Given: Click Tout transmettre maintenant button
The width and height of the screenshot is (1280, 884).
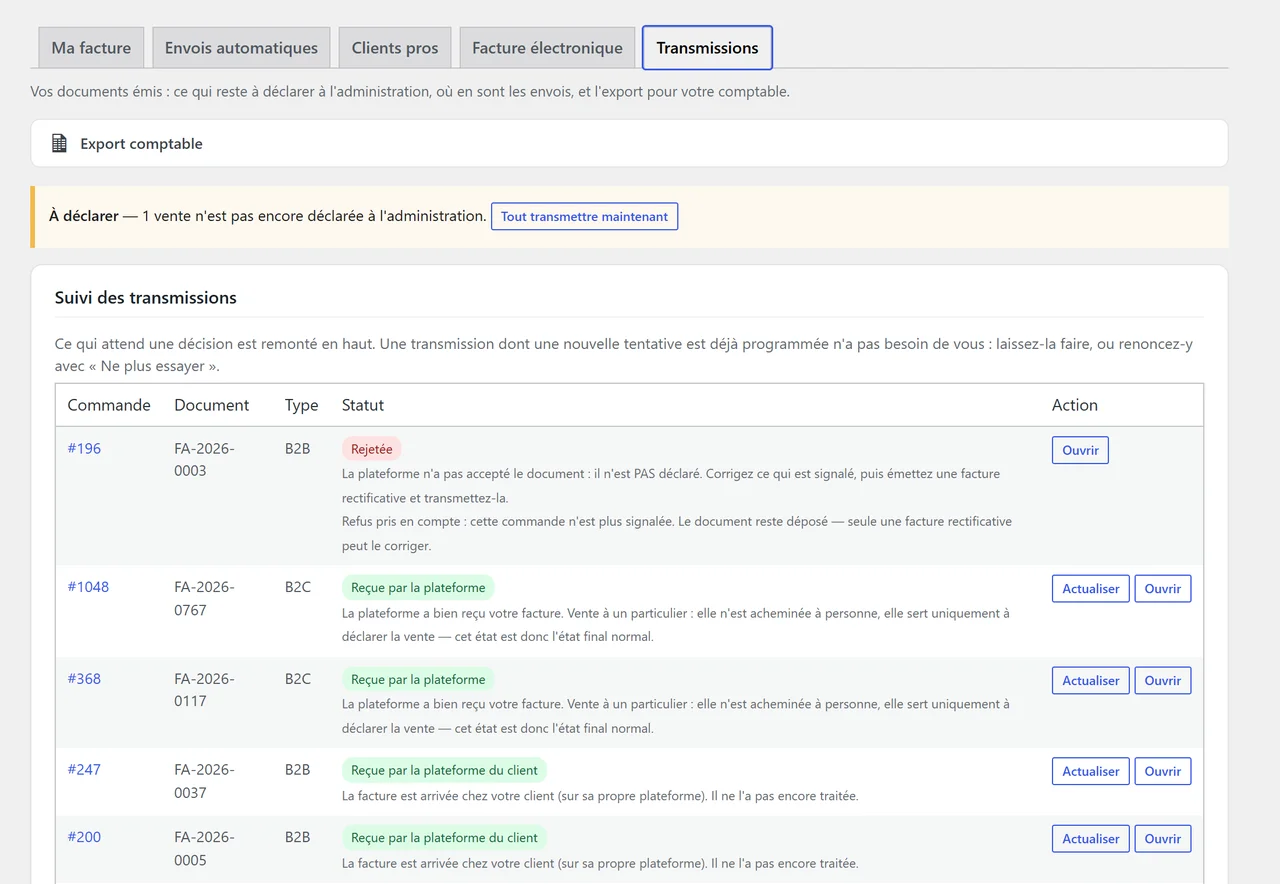Looking at the screenshot, I should tap(584, 216).
